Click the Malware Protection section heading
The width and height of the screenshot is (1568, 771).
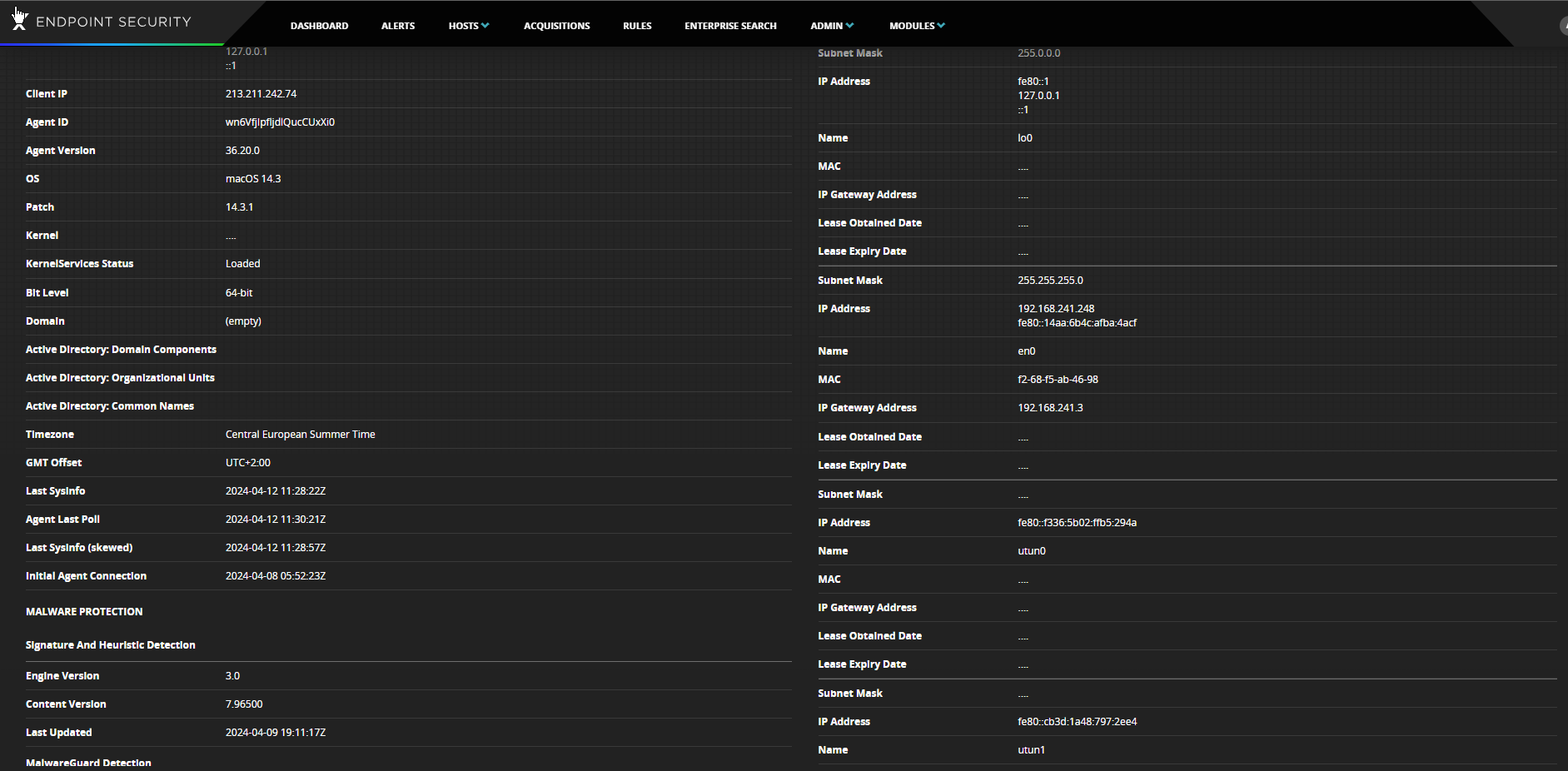tap(84, 612)
